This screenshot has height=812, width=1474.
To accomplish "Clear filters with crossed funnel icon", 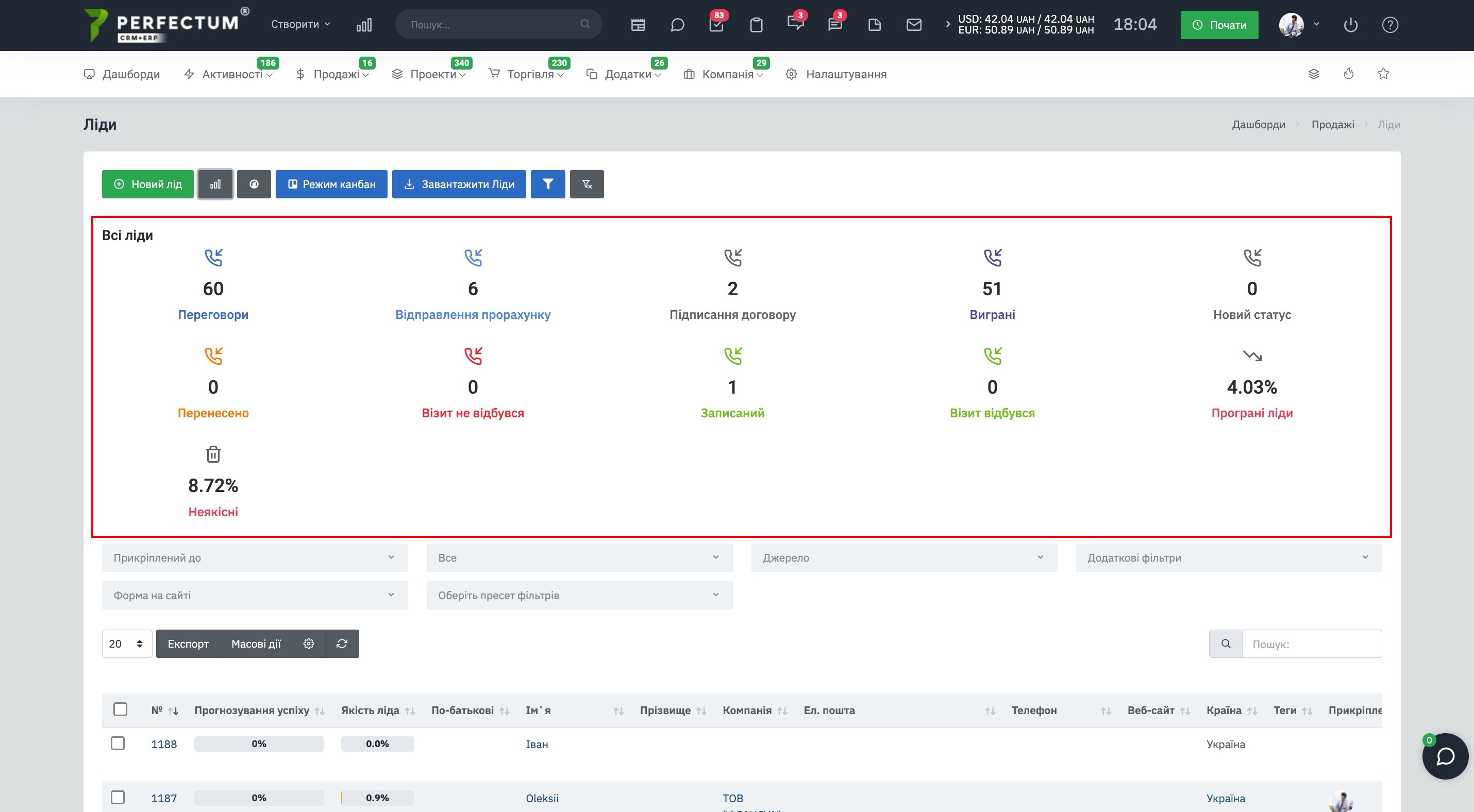I will click(x=587, y=184).
